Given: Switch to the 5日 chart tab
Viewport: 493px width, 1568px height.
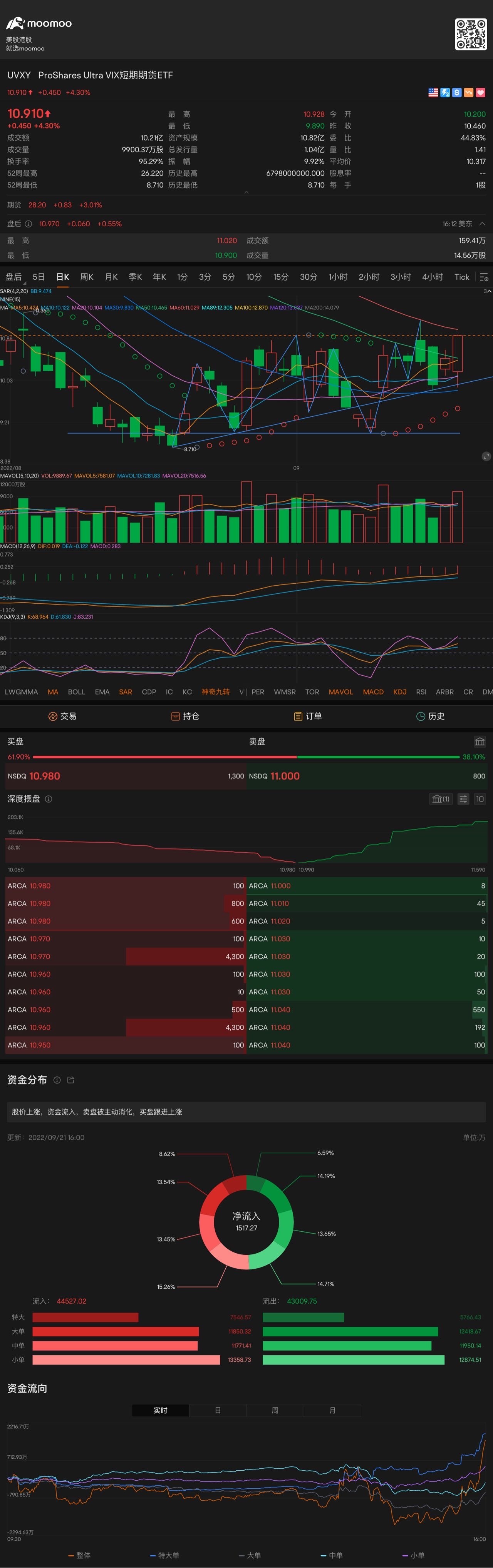Looking at the screenshot, I should pyautogui.click(x=39, y=277).
